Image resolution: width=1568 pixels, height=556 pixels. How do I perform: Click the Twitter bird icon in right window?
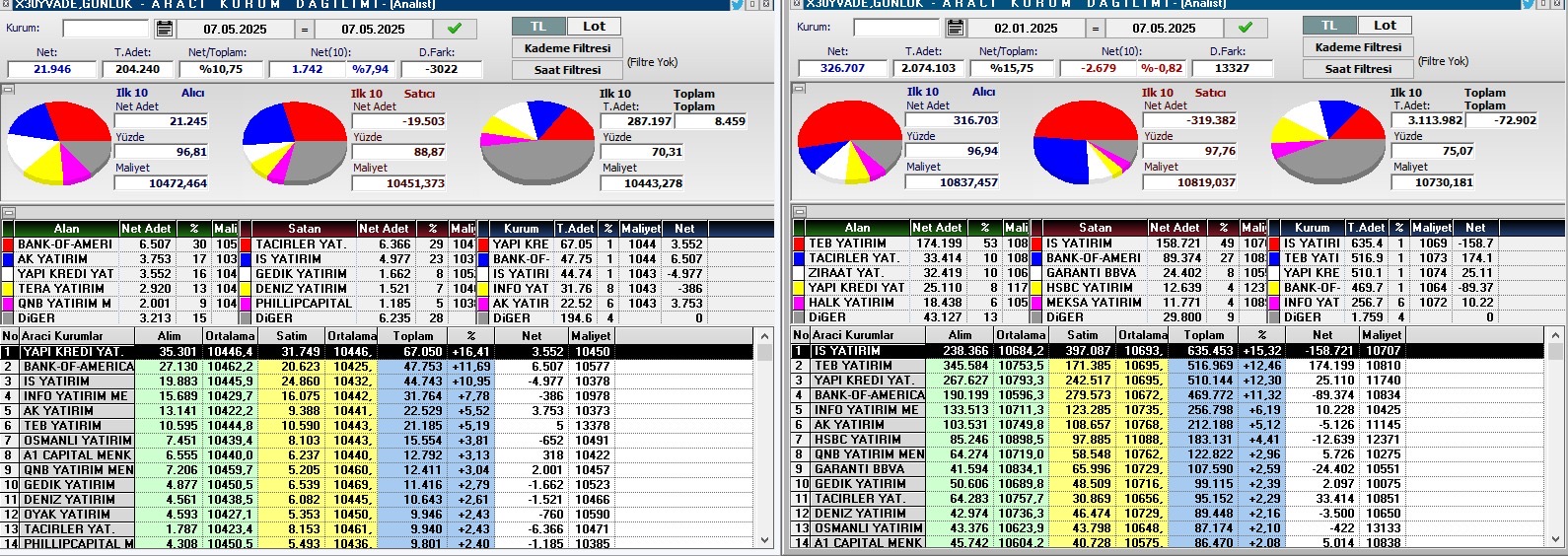coord(1529,5)
